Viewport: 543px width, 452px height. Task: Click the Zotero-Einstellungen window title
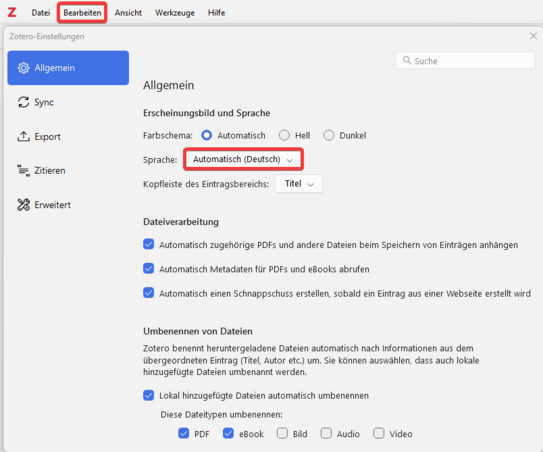click(x=47, y=36)
